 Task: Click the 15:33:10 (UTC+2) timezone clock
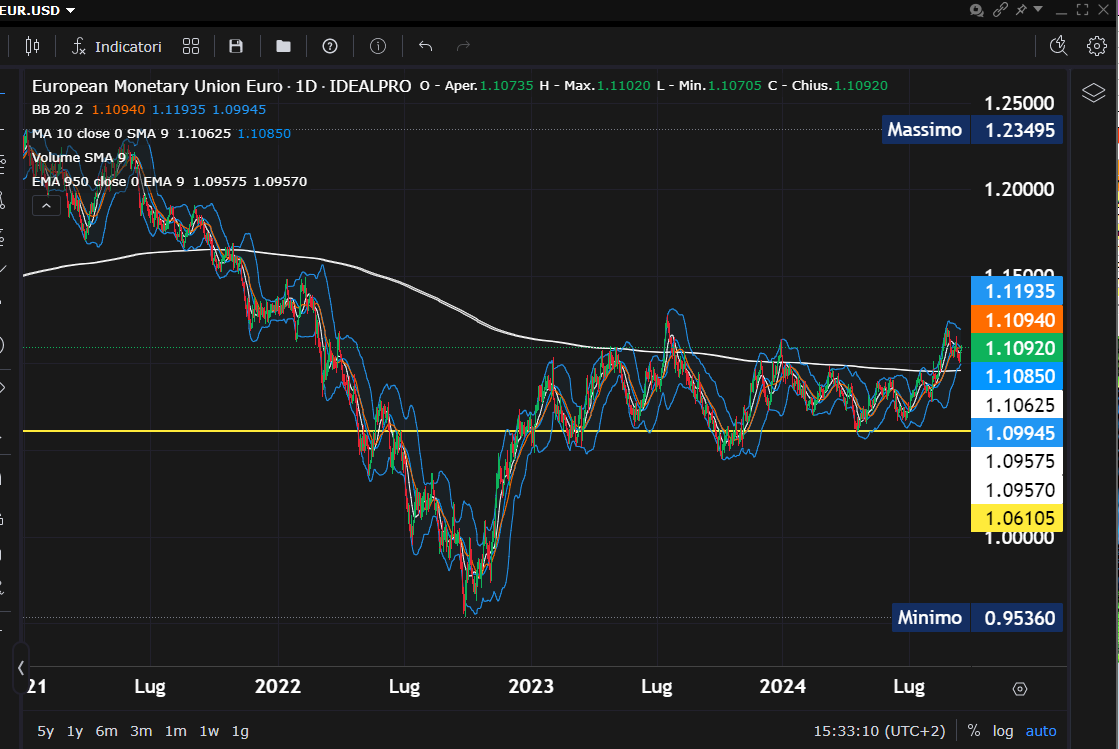pos(880,731)
